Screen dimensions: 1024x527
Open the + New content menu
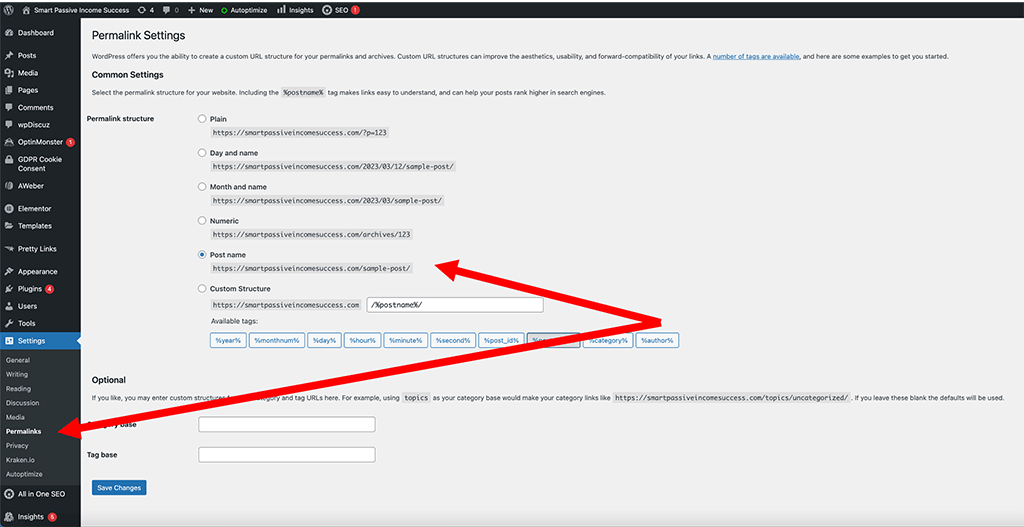pyautogui.click(x=200, y=10)
